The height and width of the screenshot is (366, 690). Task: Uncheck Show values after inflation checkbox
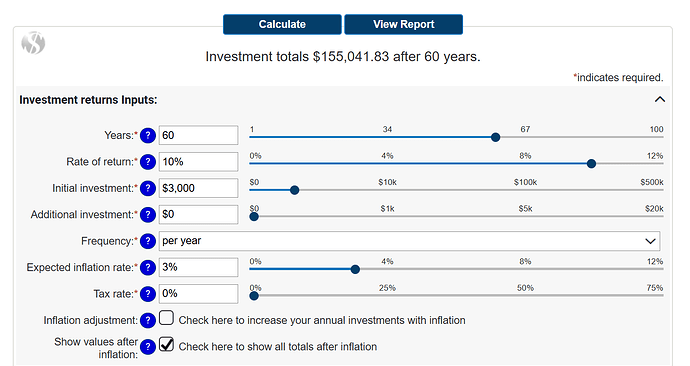tap(166, 344)
